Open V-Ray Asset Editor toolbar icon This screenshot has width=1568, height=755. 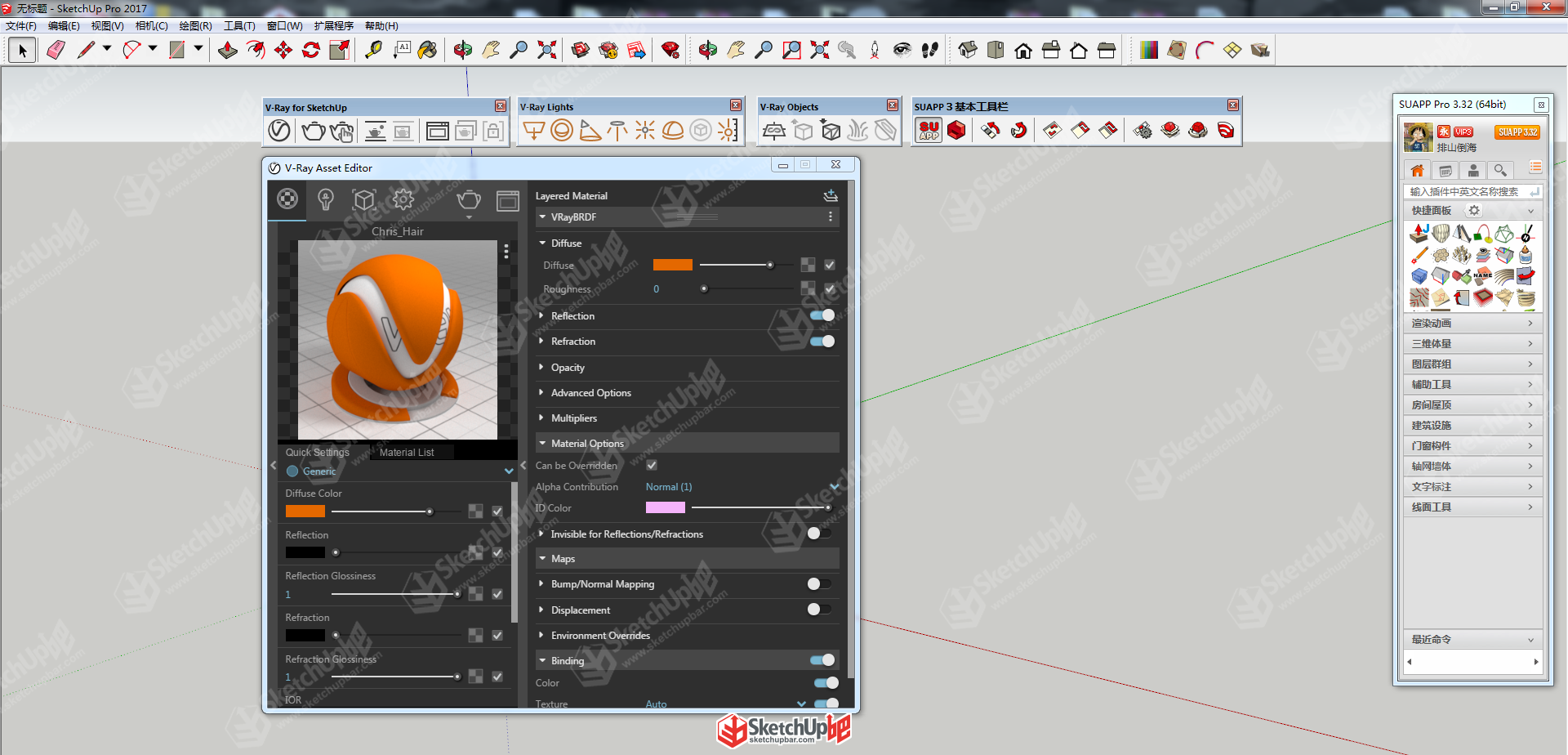click(x=279, y=131)
